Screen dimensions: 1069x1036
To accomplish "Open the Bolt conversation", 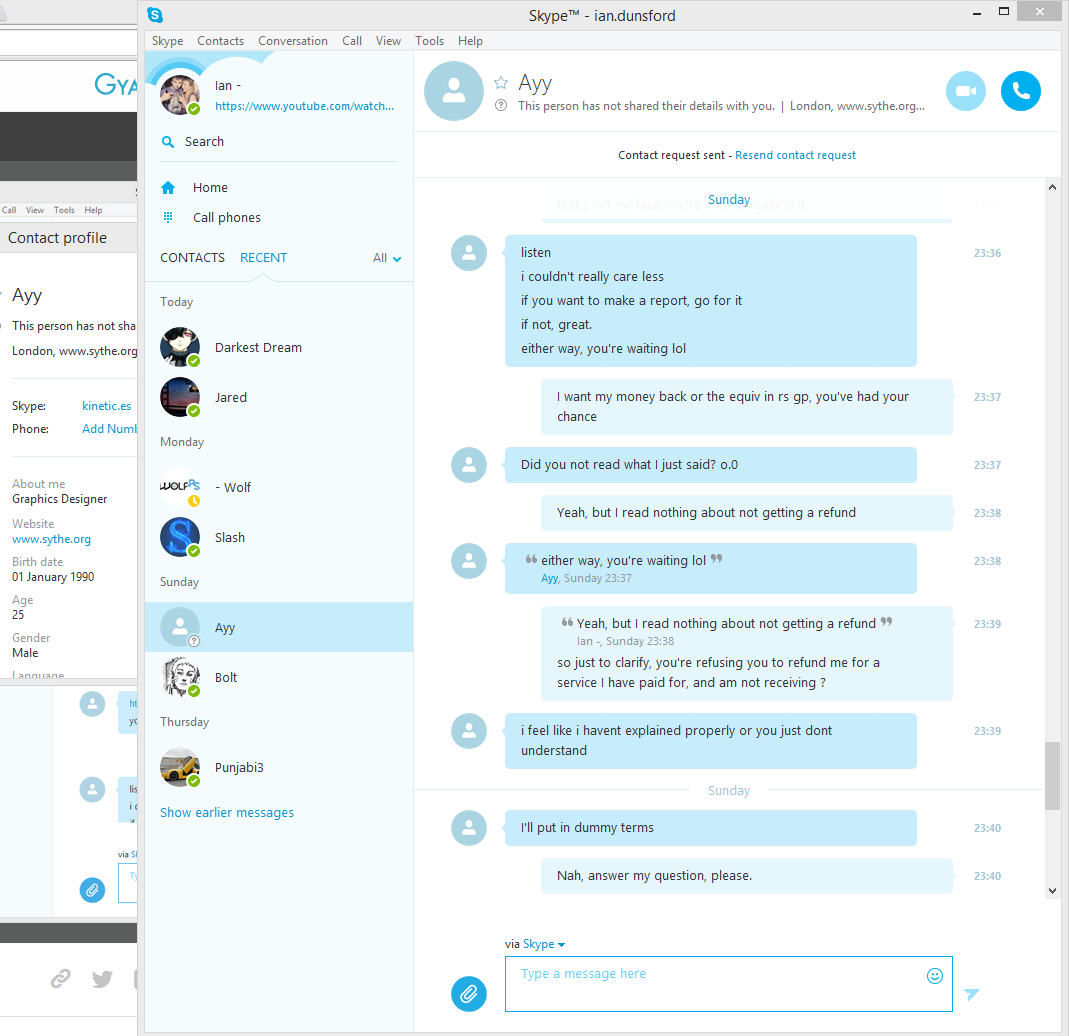I will [x=279, y=677].
